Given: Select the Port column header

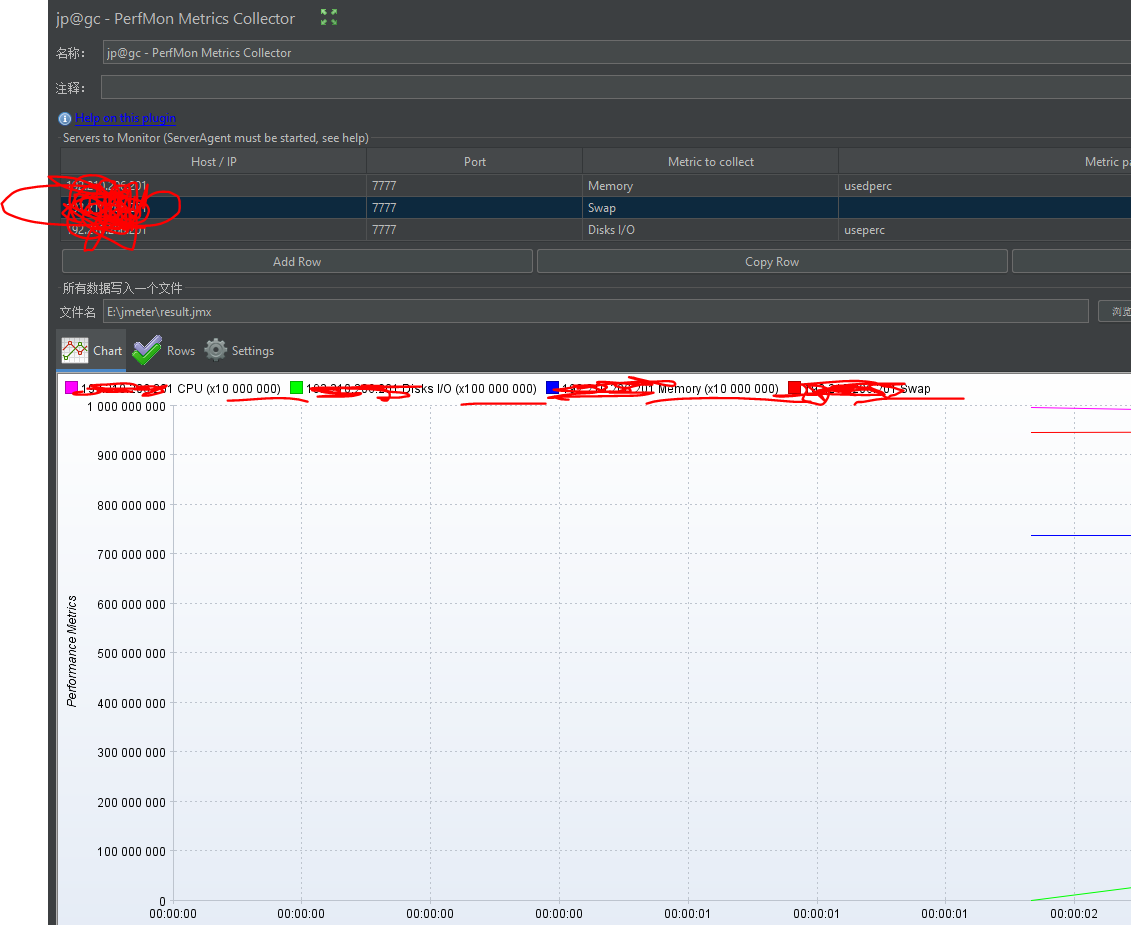Looking at the screenshot, I should pyautogui.click(x=475, y=162).
